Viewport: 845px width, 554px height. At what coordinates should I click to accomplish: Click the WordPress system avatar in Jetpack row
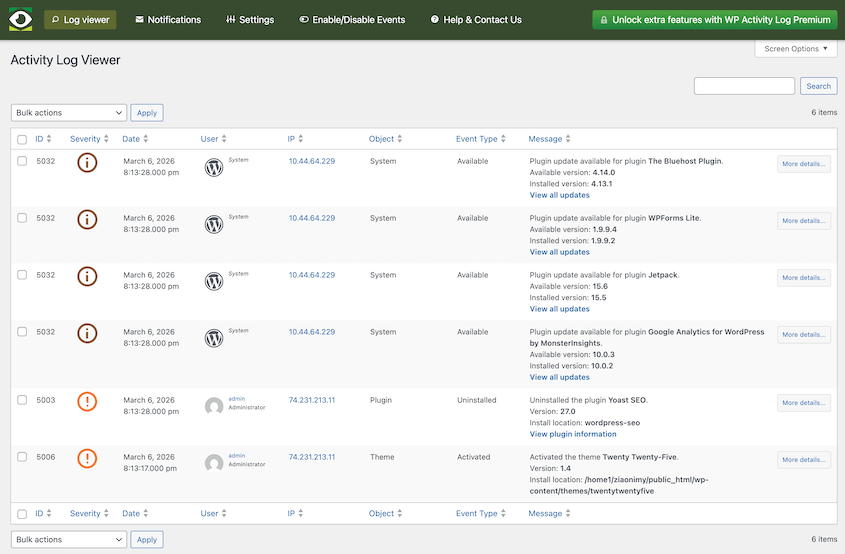(214, 281)
